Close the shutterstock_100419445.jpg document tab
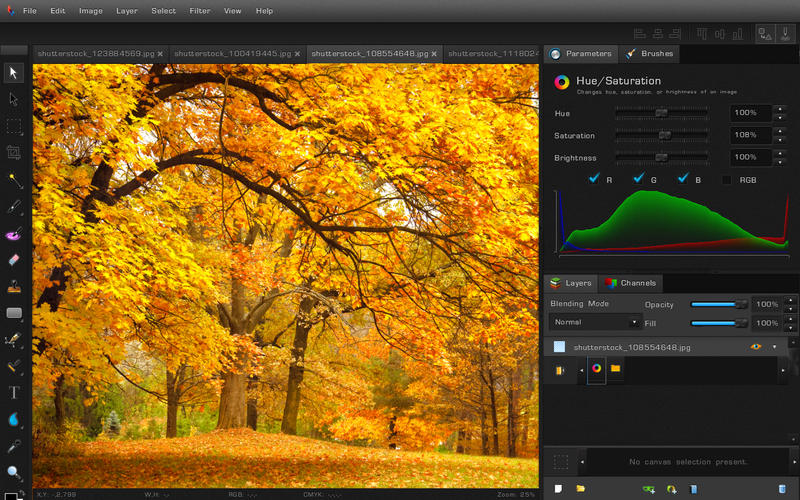Image resolution: width=800 pixels, height=500 pixels. click(297, 53)
